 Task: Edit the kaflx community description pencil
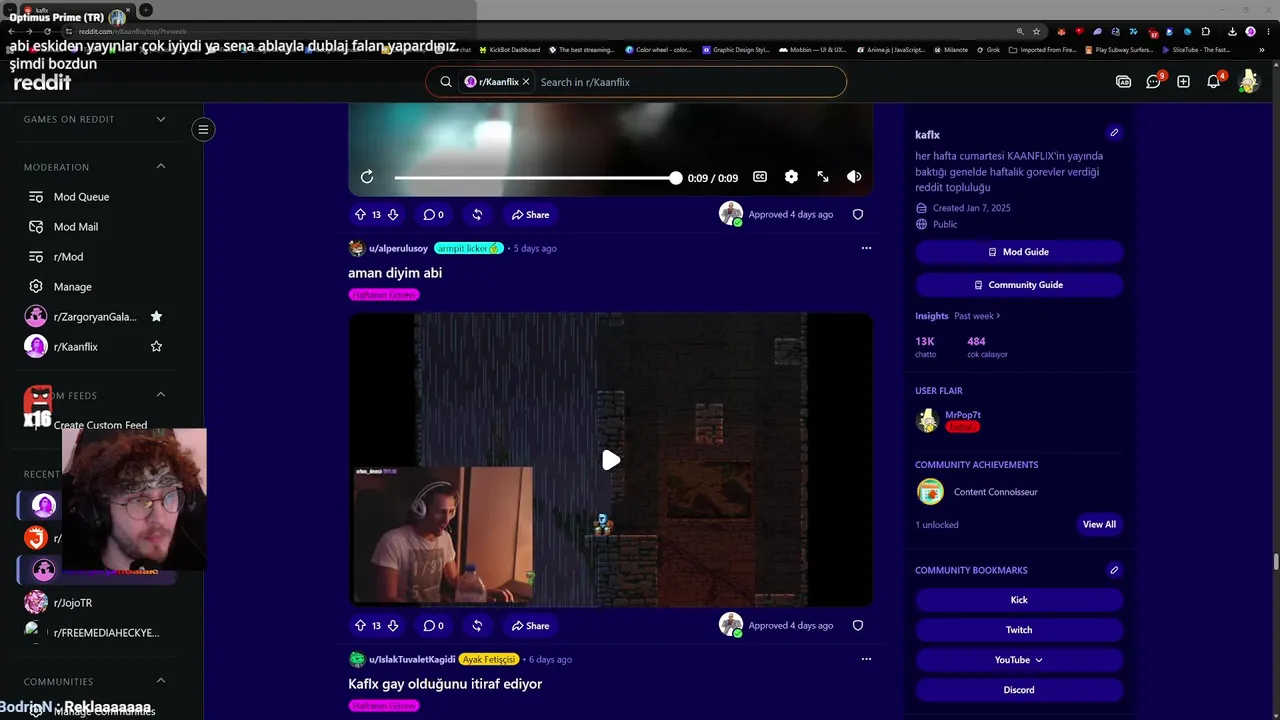(x=1114, y=133)
